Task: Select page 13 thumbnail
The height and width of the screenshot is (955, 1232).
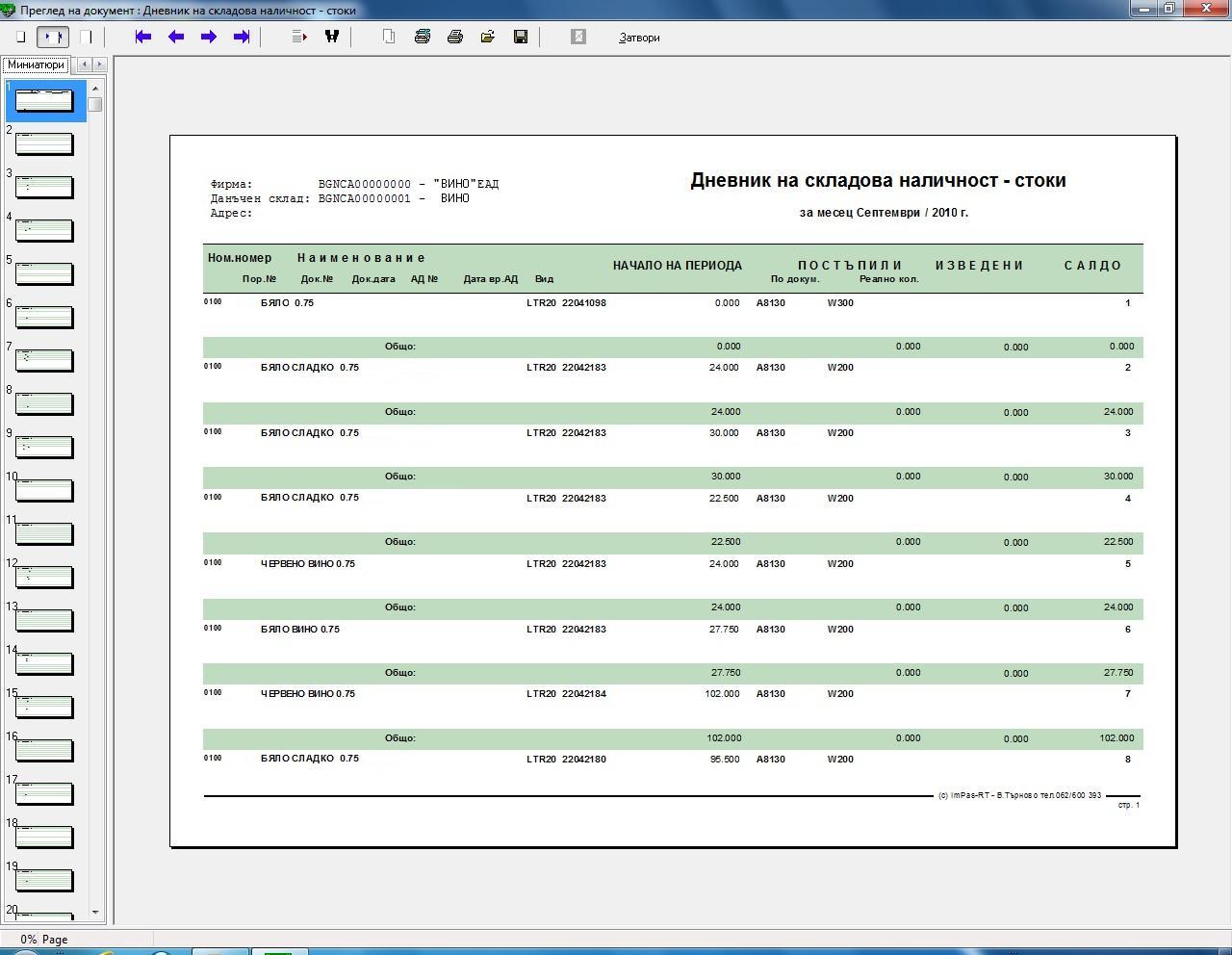Action: coord(44,620)
